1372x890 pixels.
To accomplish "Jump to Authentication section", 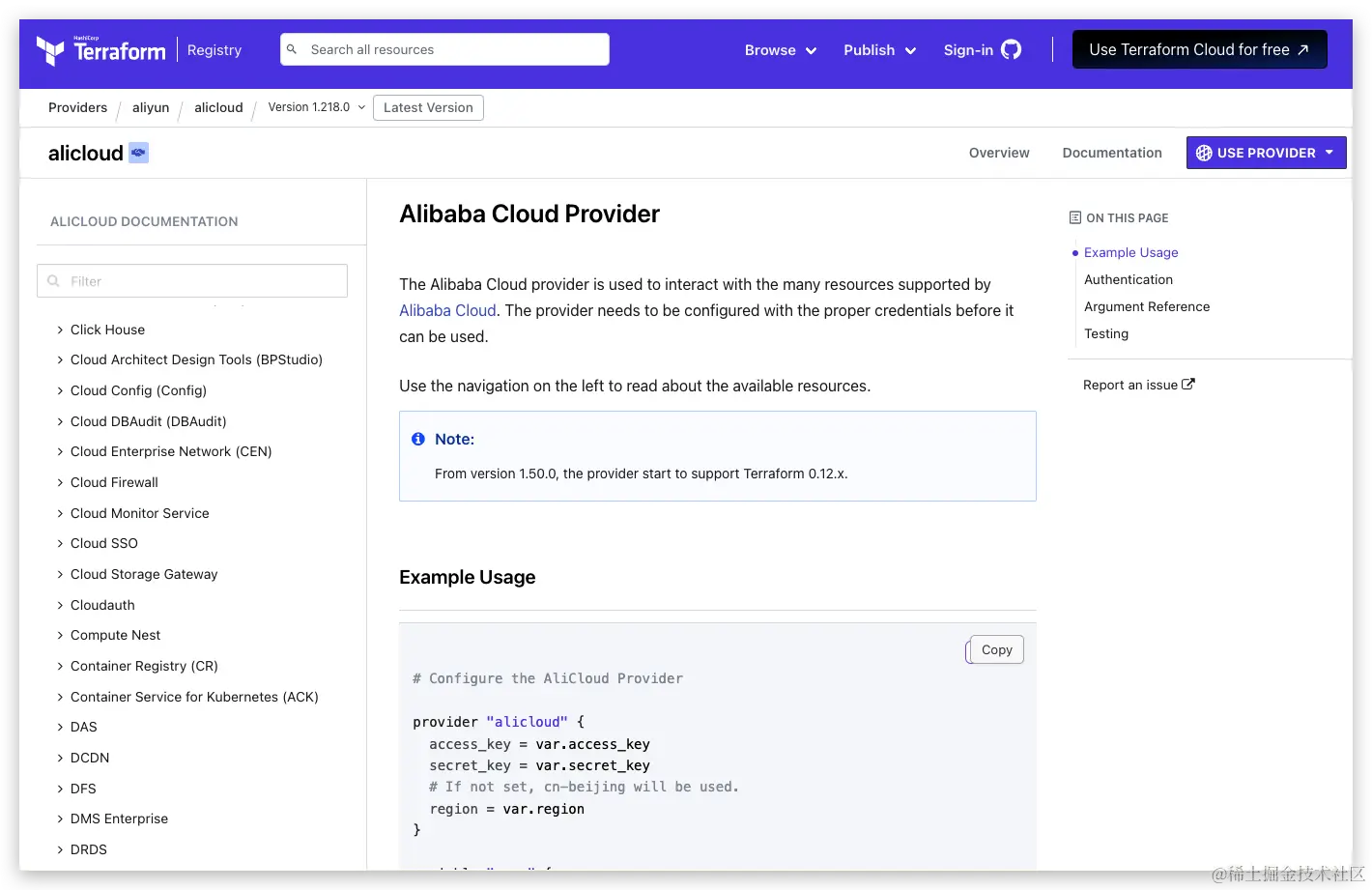I will tap(1129, 279).
